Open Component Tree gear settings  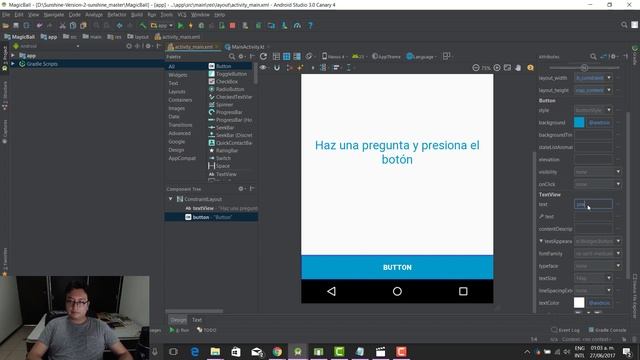coord(241,189)
